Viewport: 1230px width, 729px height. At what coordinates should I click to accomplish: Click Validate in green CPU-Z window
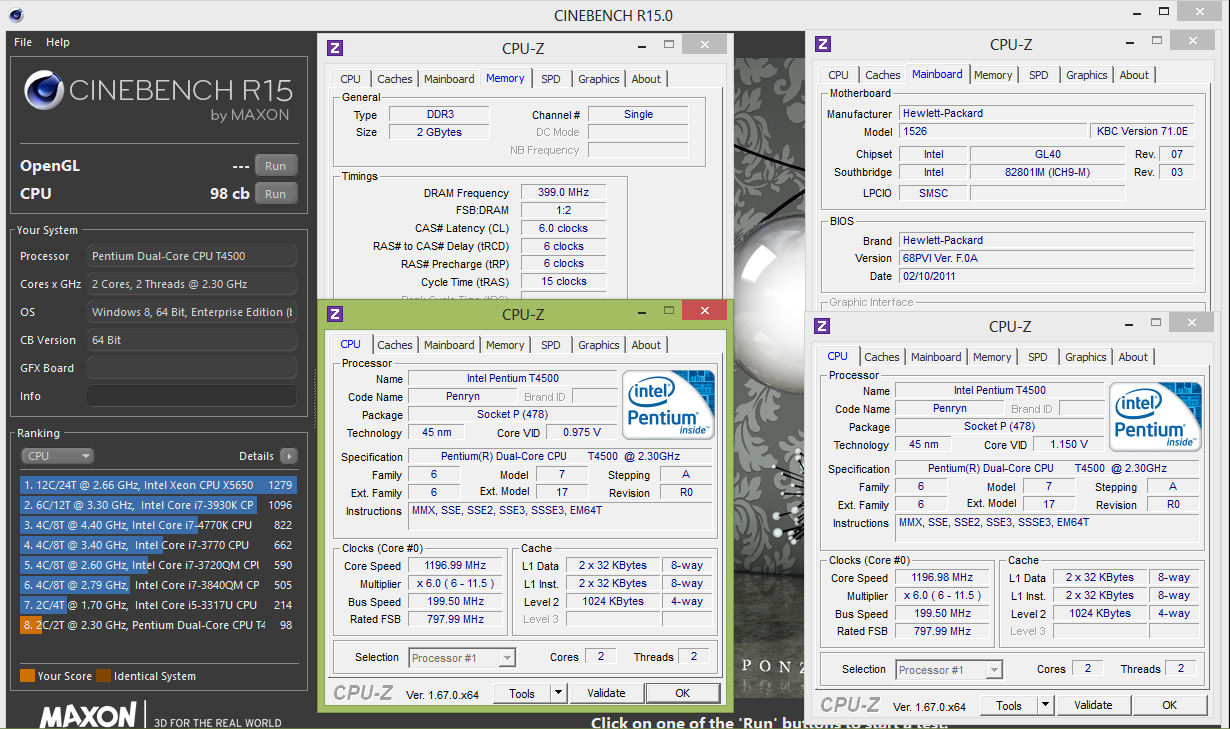click(x=606, y=693)
